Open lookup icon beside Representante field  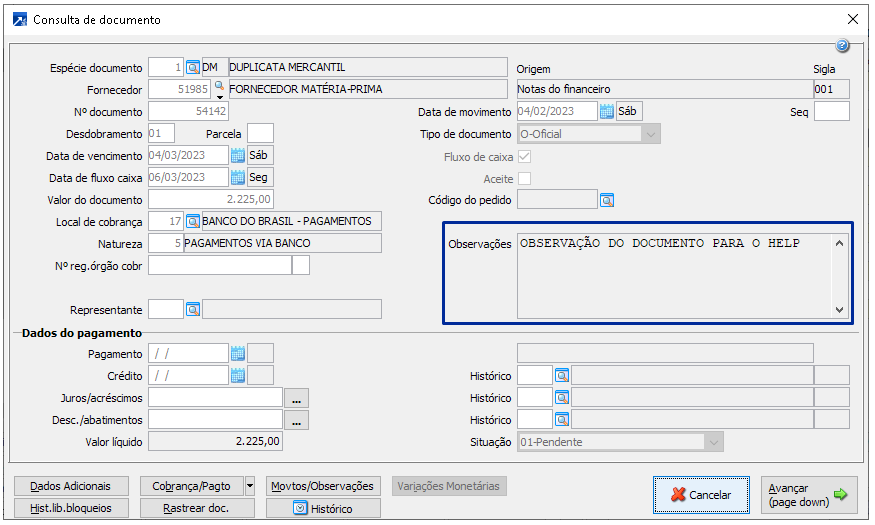coord(193,310)
